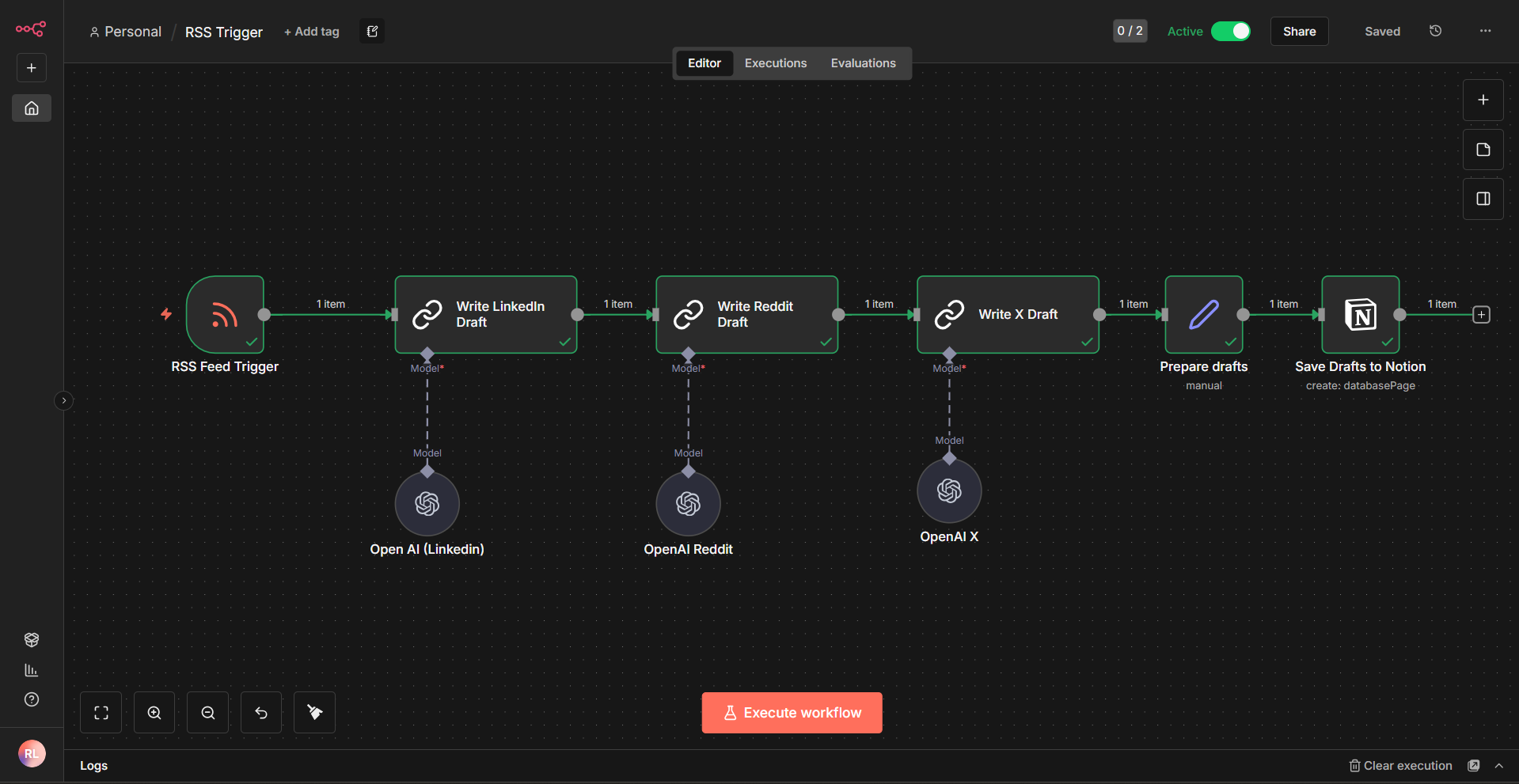Open the OpenAI Reddit model node

688,504
